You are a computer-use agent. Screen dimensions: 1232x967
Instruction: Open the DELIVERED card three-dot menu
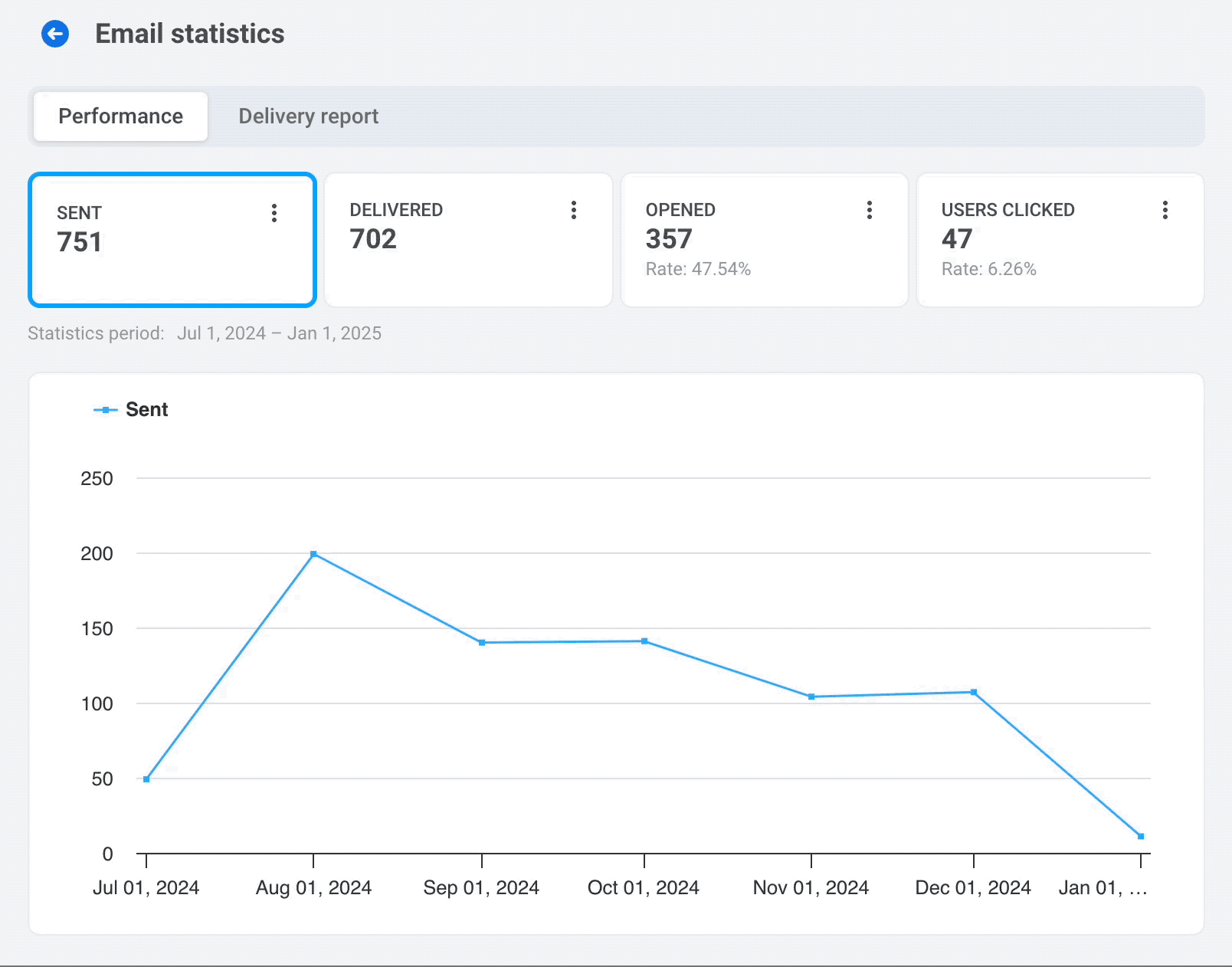point(573,210)
